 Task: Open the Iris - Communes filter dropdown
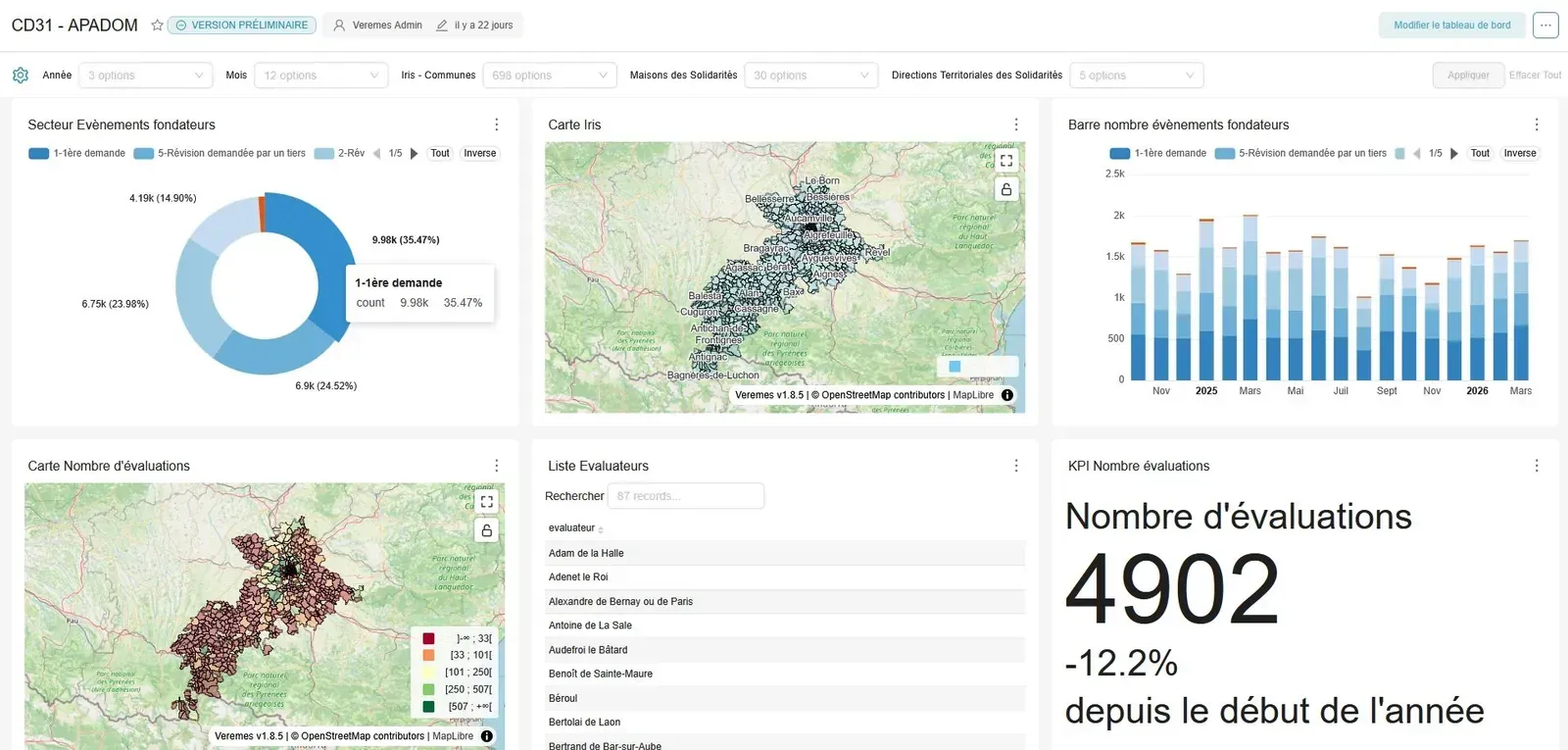click(550, 75)
